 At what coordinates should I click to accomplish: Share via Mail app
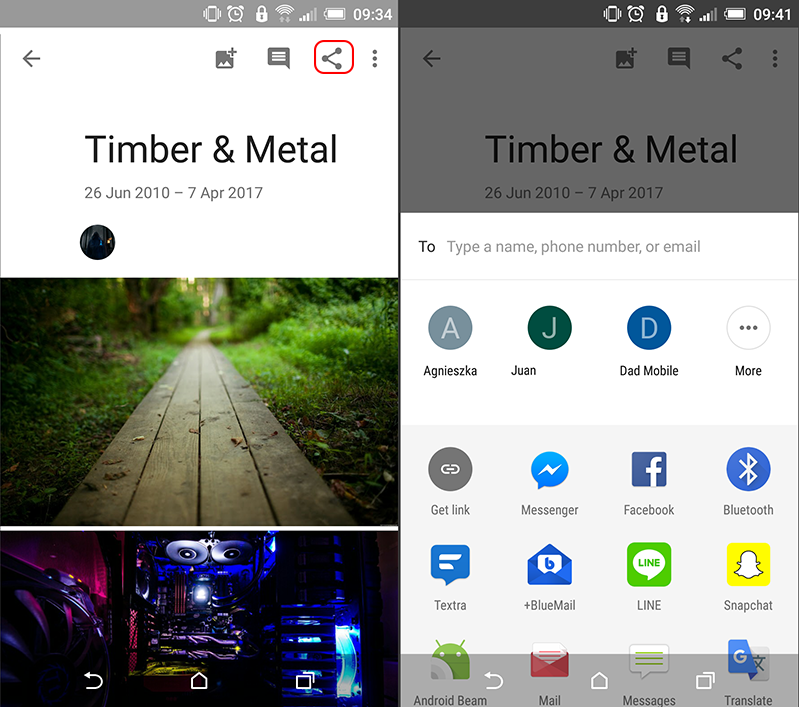(549, 673)
